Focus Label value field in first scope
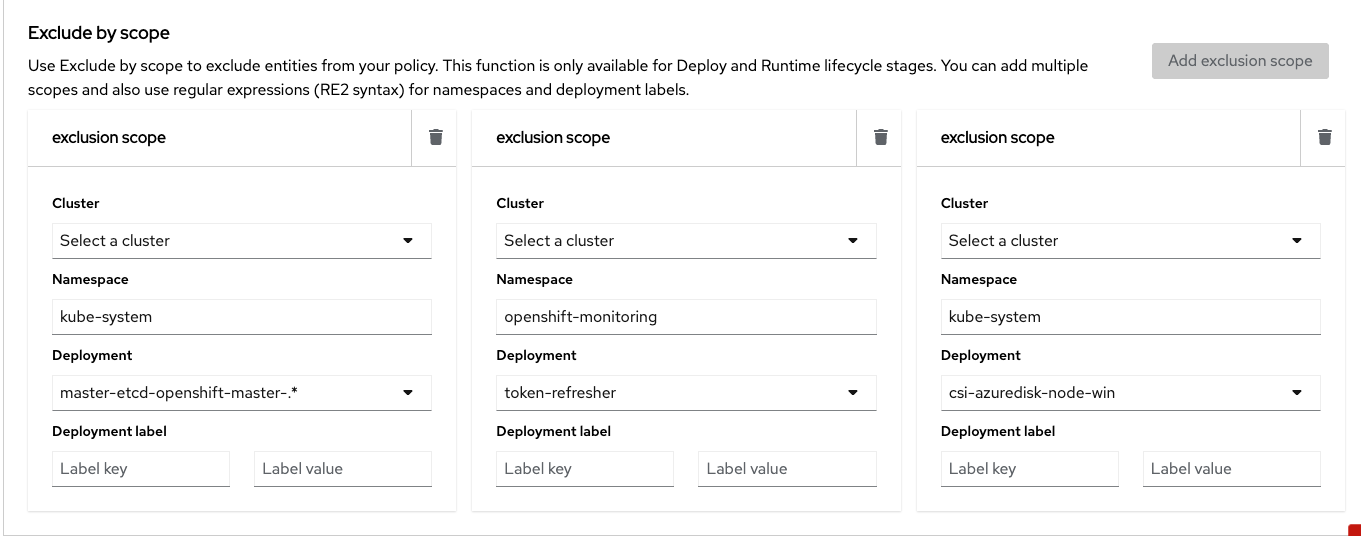 pos(342,469)
